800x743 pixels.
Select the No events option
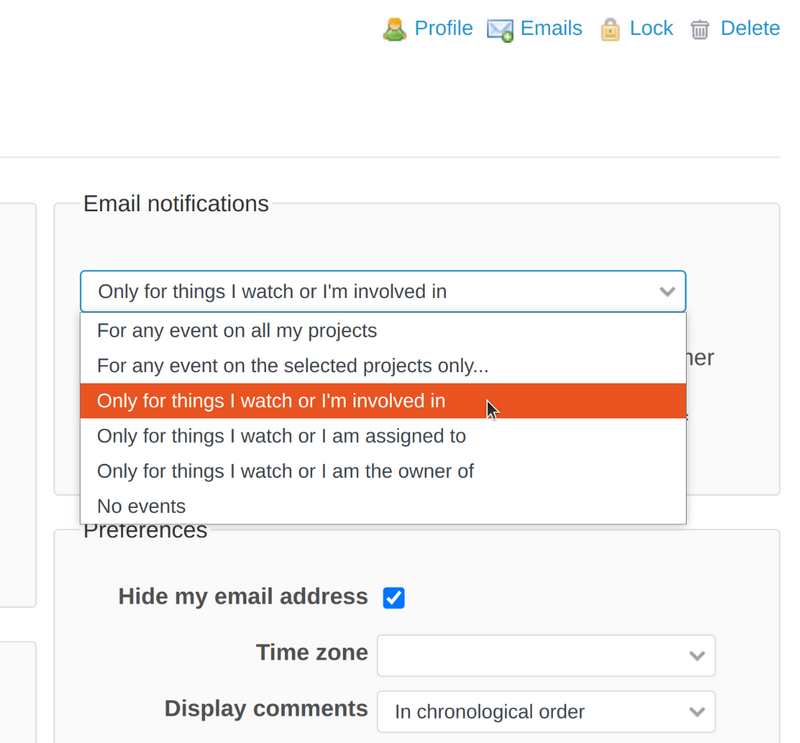pos(141,506)
